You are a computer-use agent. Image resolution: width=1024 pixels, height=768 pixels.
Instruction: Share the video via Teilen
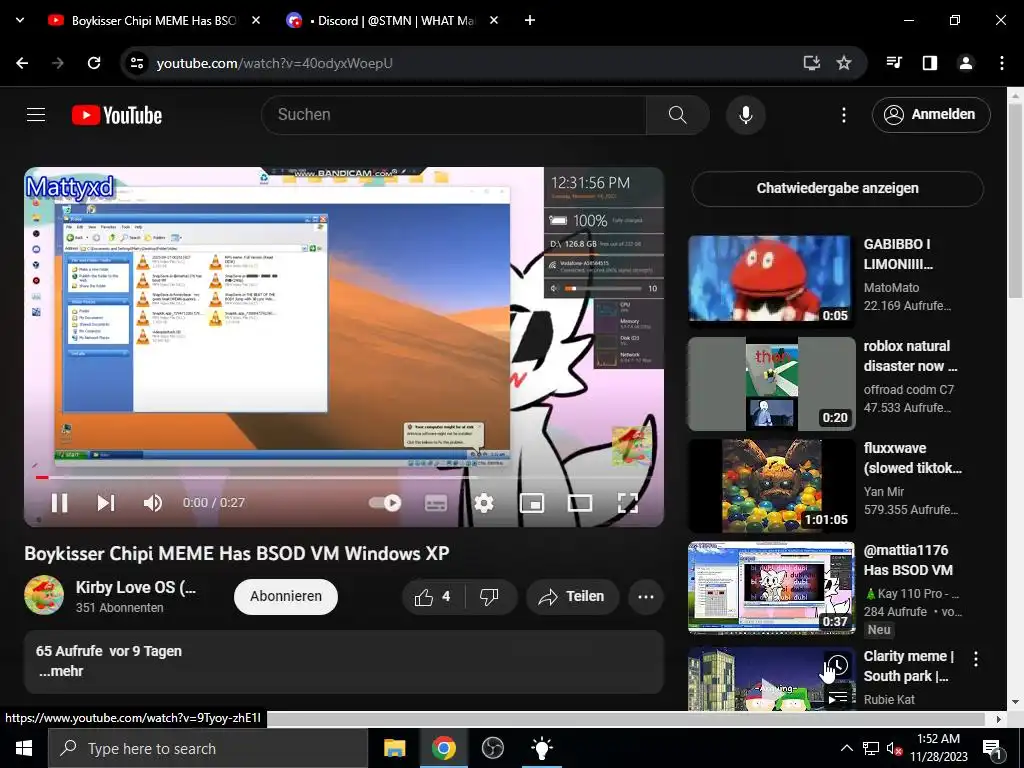click(571, 597)
